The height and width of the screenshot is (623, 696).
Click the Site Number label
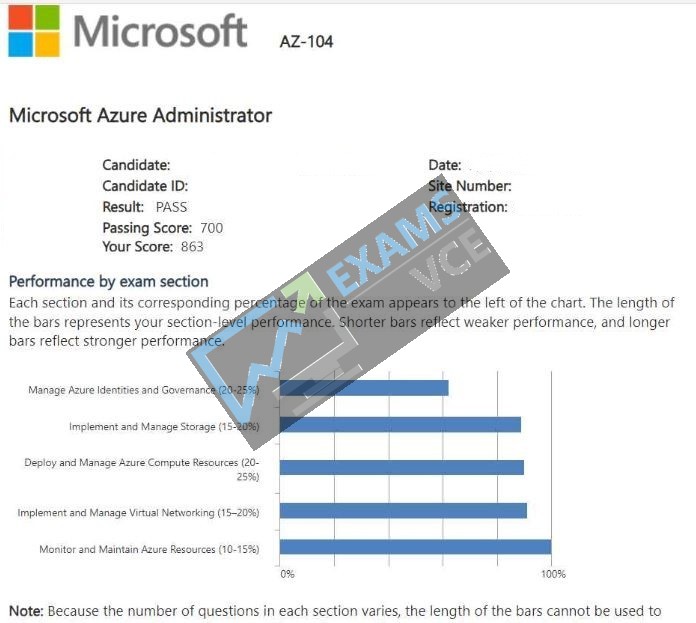[470, 186]
